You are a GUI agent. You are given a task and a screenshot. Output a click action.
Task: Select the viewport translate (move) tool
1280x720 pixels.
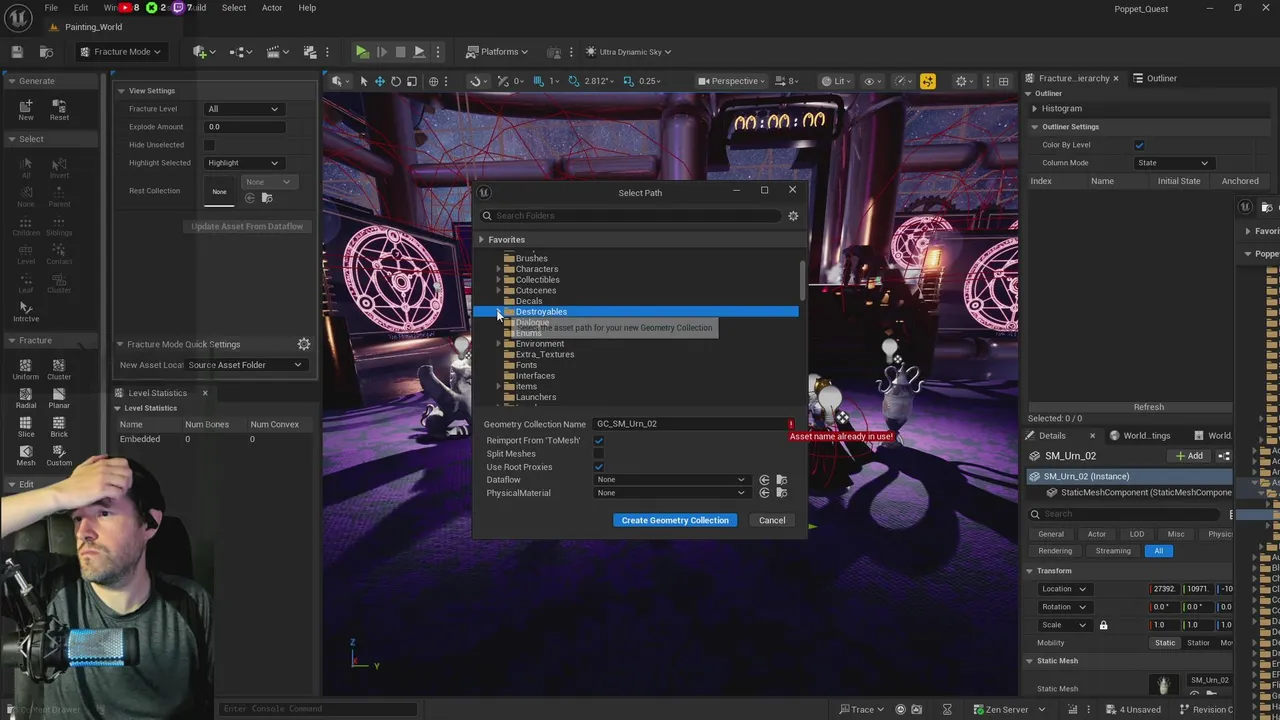(380, 81)
